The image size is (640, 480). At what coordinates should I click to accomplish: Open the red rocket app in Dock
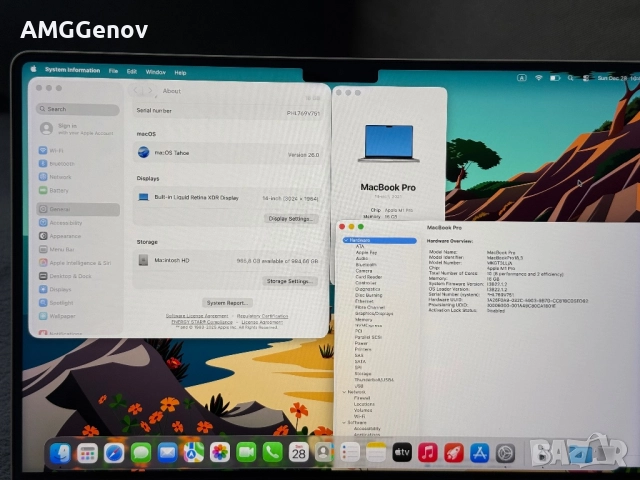pos(454,453)
